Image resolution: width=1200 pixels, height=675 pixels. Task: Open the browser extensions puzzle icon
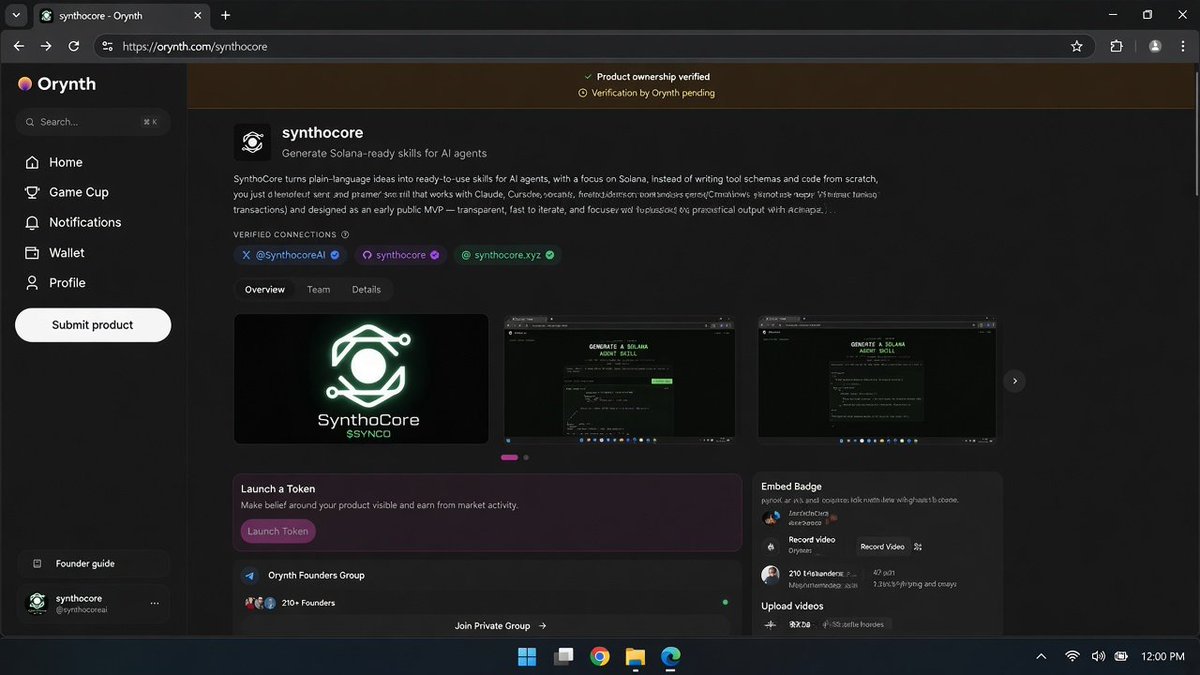(x=1117, y=46)
